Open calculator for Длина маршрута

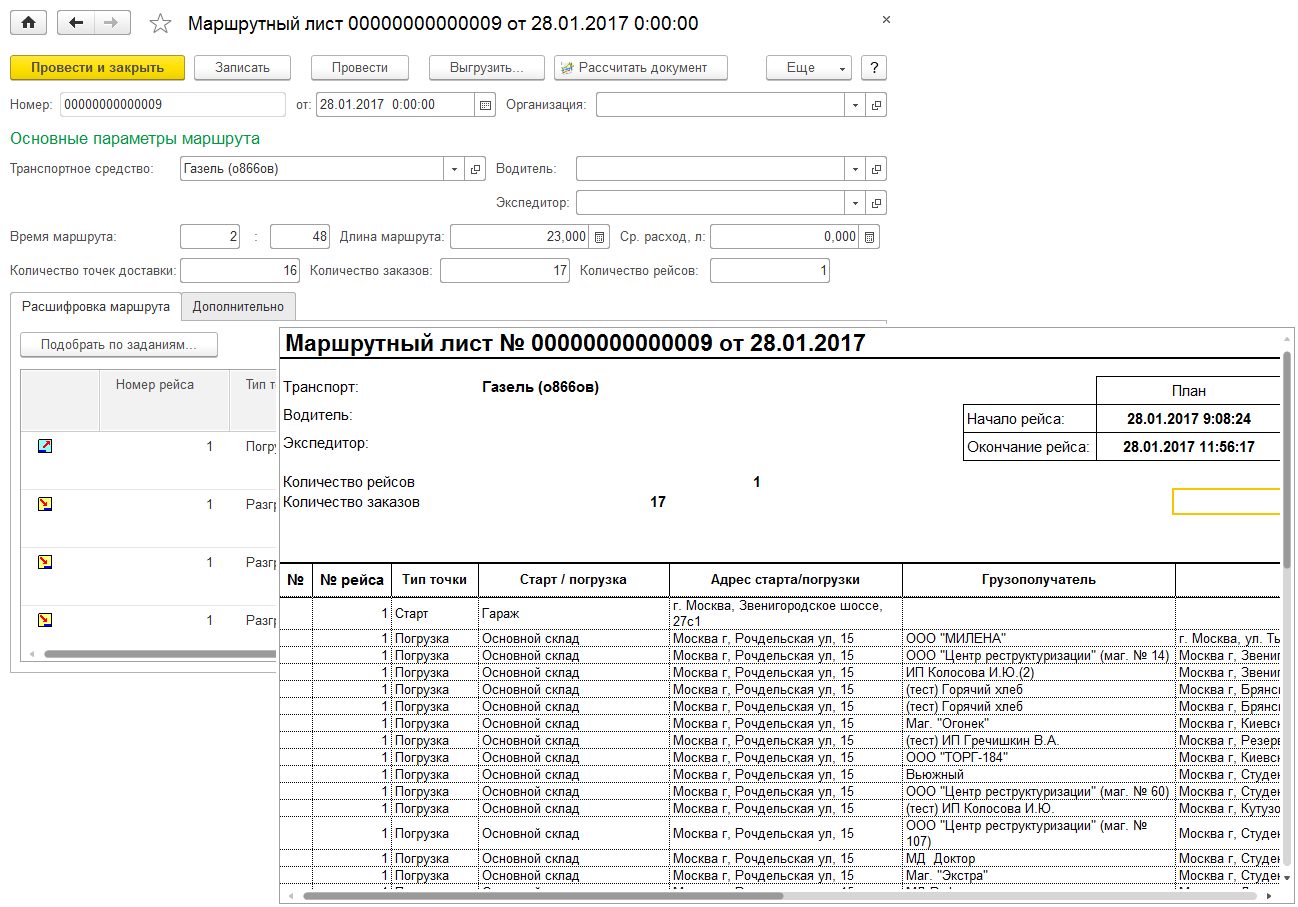[599, 237]
